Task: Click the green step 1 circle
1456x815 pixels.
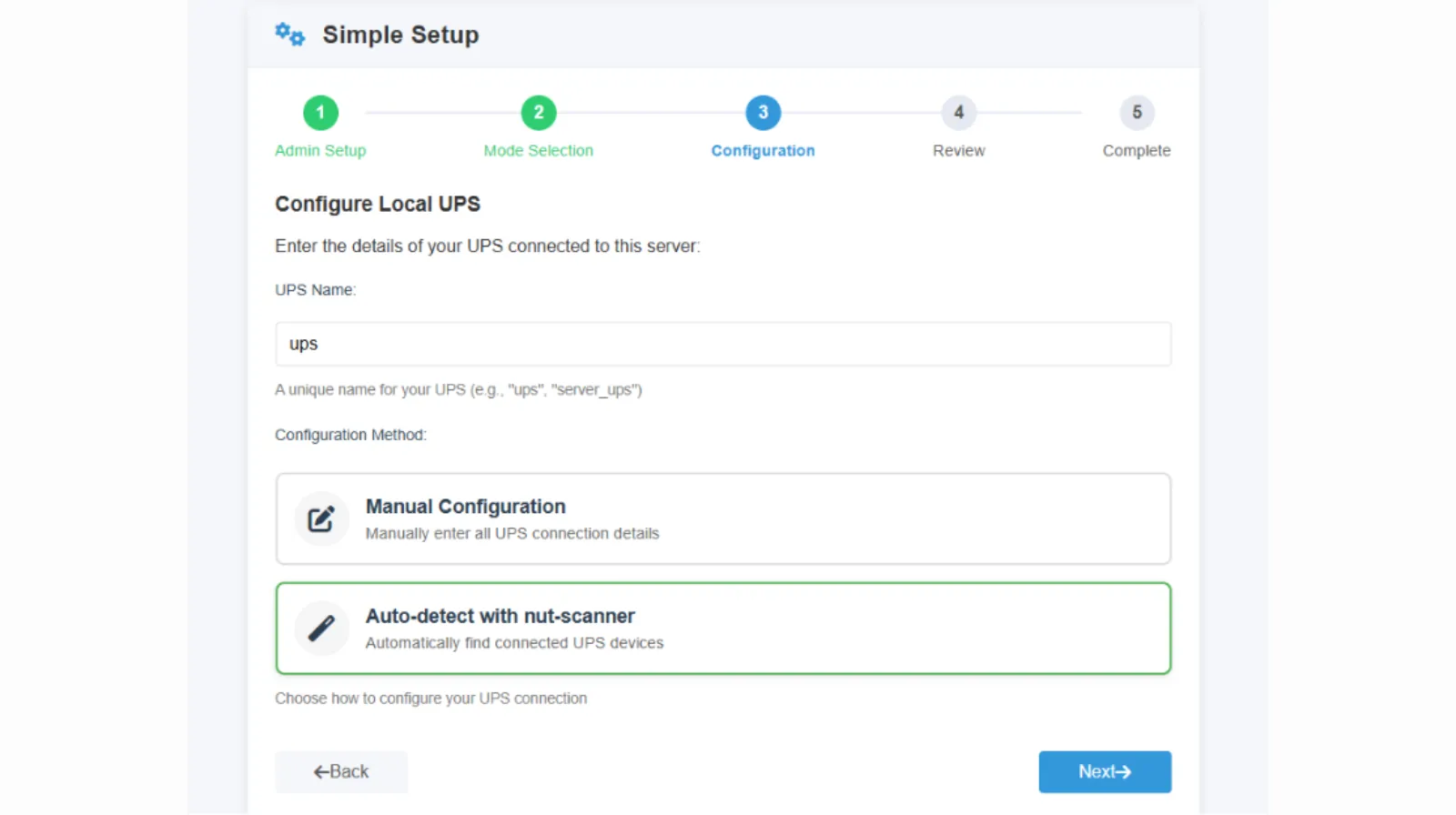Action: coord(320,113)
